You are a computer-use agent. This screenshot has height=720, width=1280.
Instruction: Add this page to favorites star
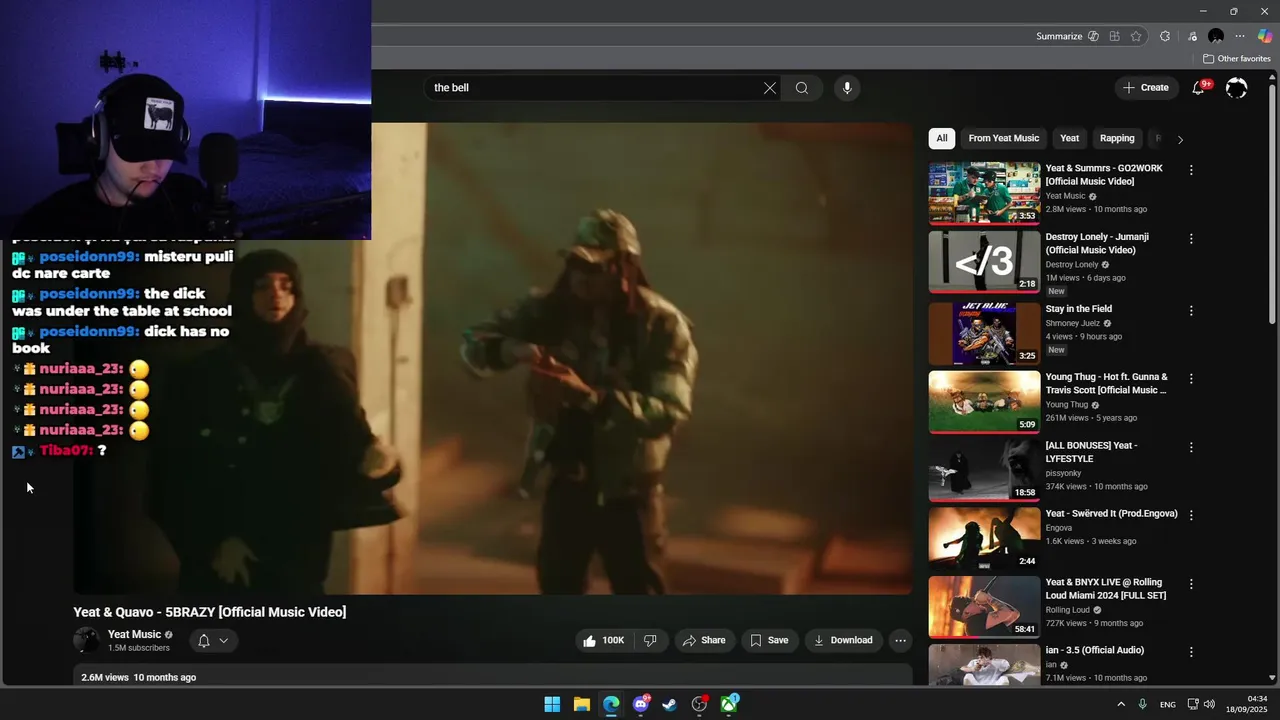pyautogui.click(x=1136, y=36)
